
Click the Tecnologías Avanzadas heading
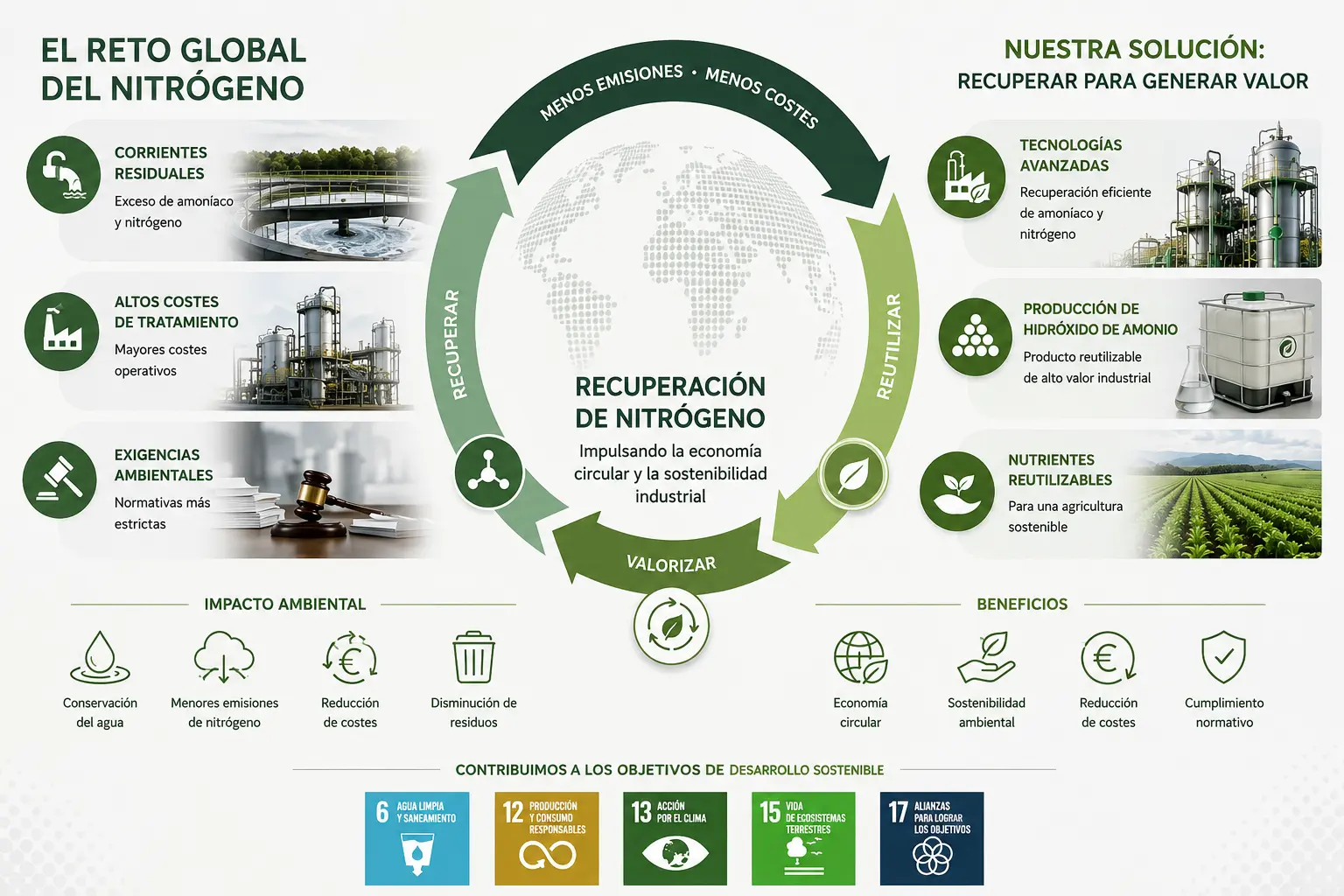[1070, 155]
